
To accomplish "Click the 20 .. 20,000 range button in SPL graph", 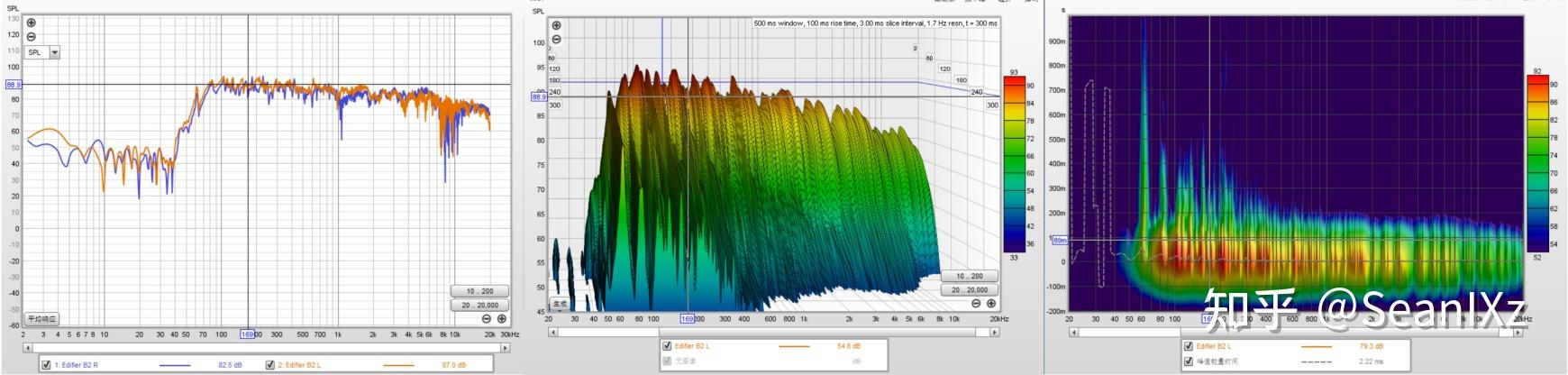I will coord(479,305).
